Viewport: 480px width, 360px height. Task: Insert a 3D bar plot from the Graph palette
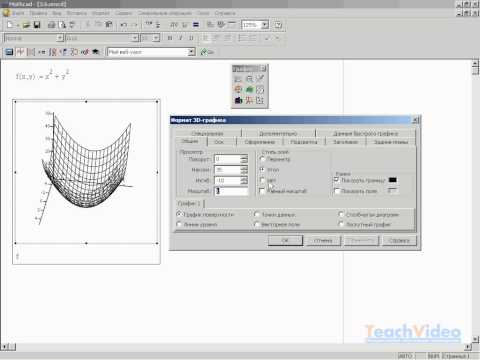(x=238, y=100)
